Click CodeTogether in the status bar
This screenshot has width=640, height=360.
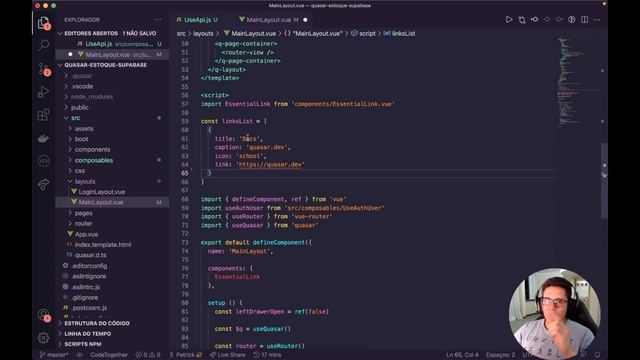(x=109, y=355)
